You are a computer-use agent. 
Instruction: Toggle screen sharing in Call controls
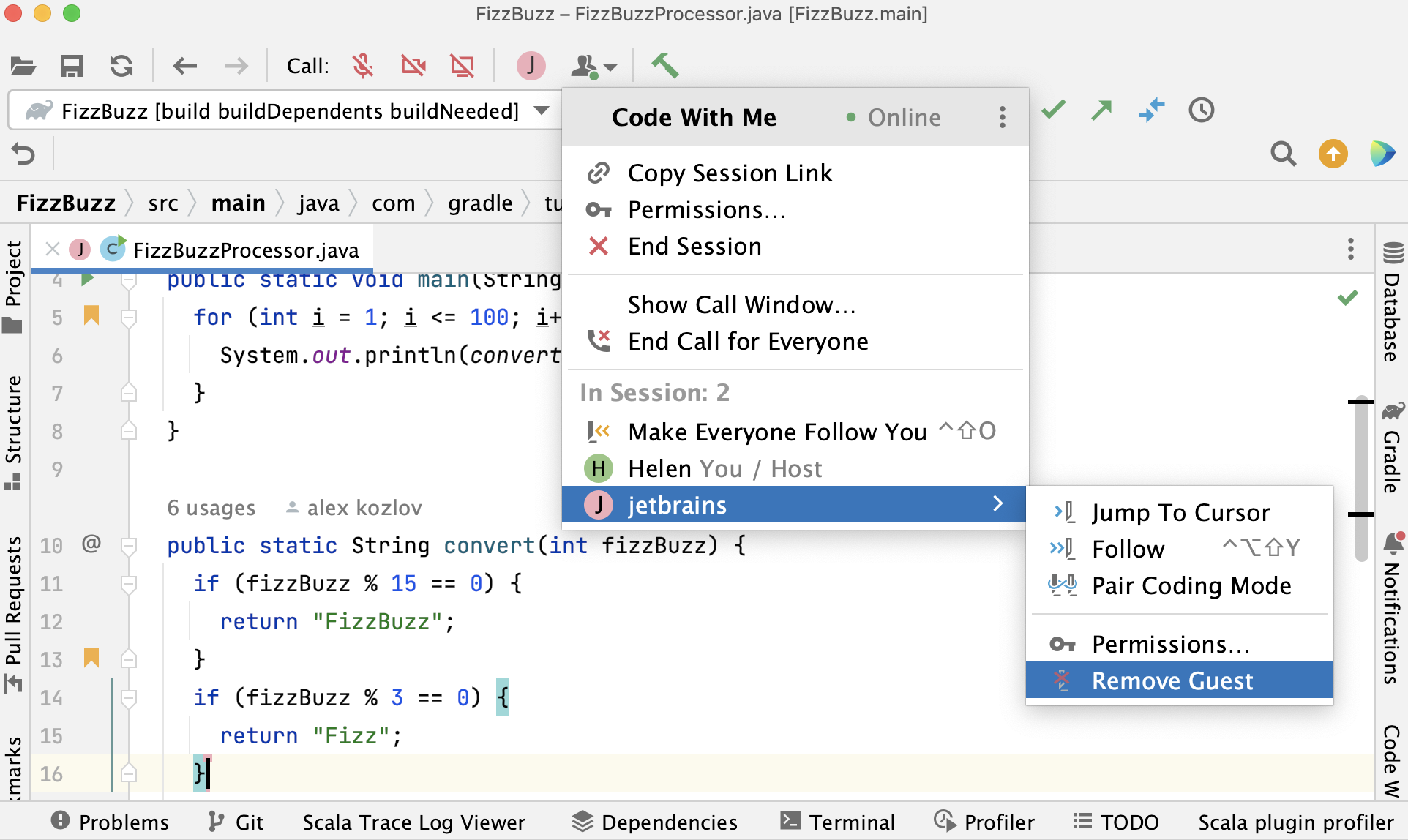463,66
